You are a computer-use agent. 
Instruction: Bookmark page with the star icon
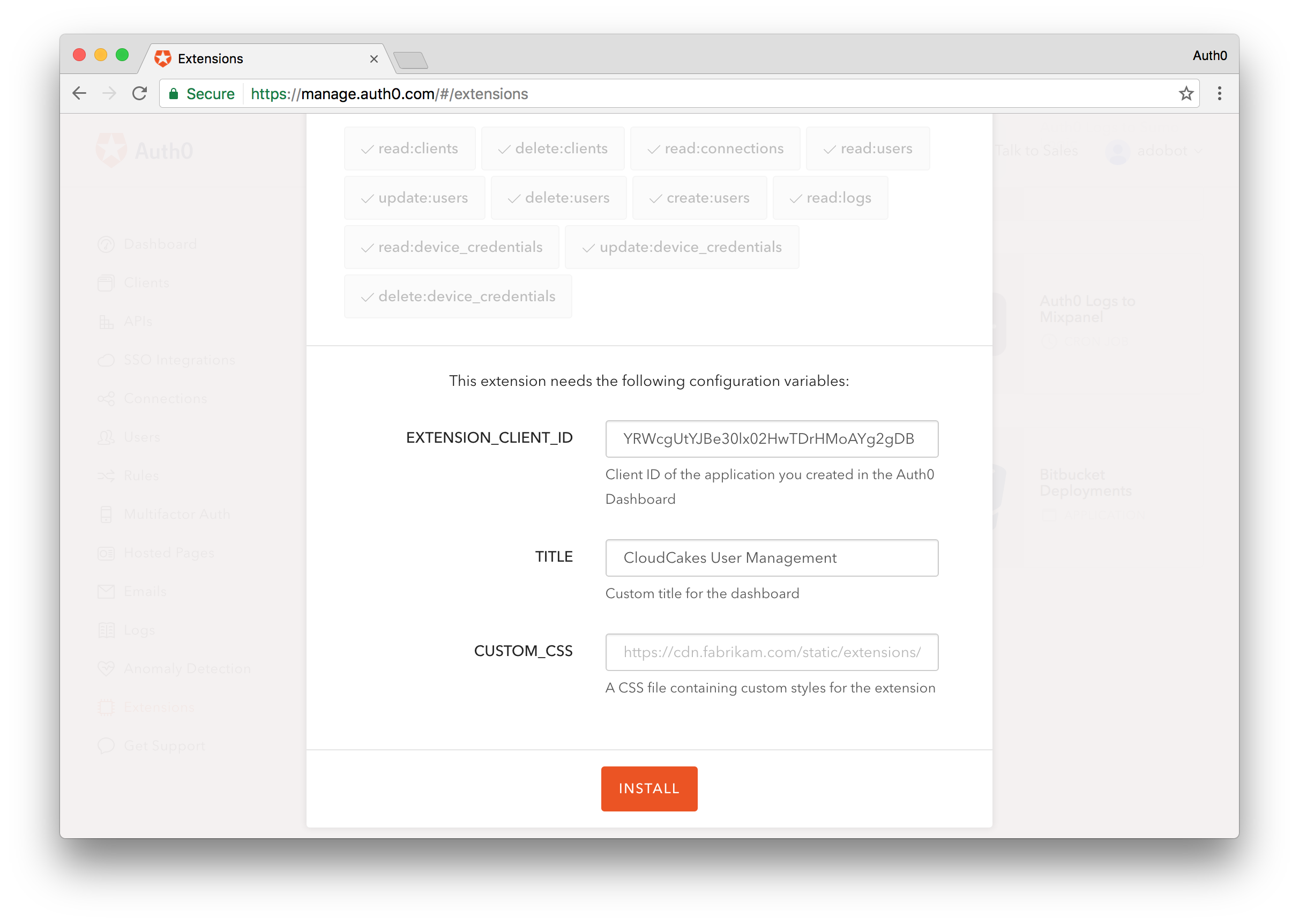(x=1186, y=94)
